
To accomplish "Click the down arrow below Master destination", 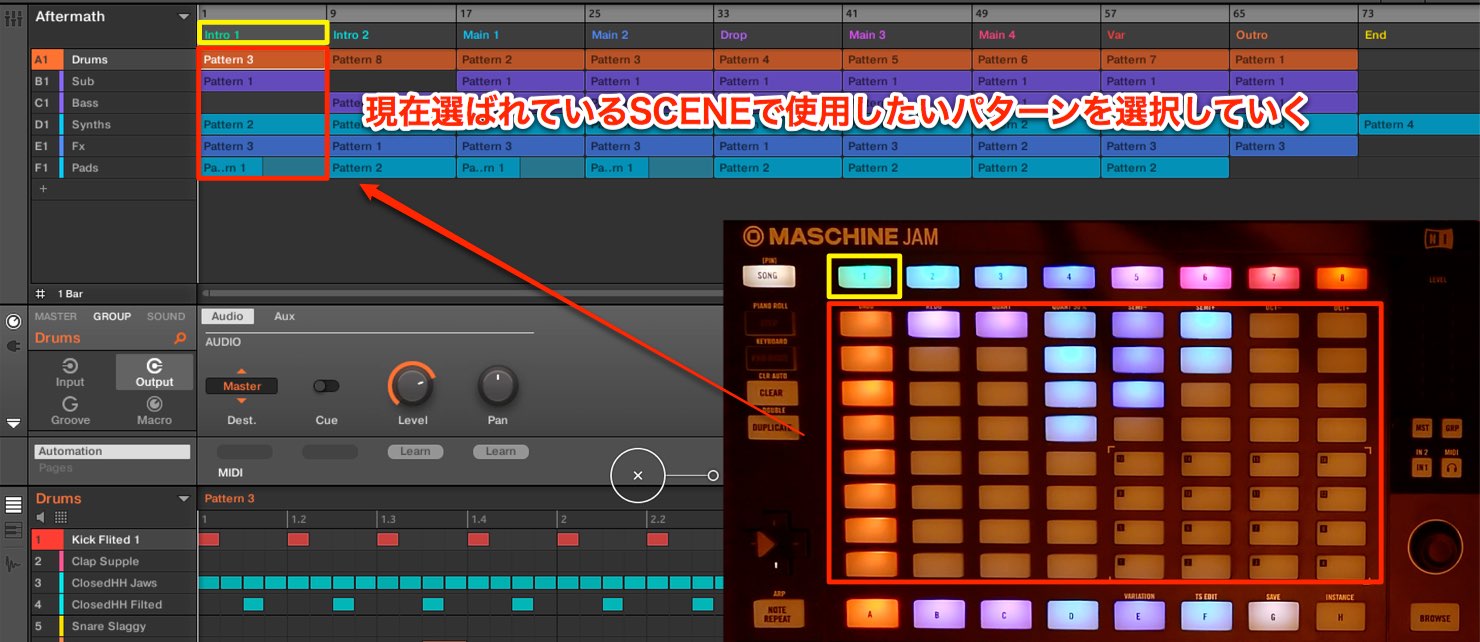I will tap(241, 401).
